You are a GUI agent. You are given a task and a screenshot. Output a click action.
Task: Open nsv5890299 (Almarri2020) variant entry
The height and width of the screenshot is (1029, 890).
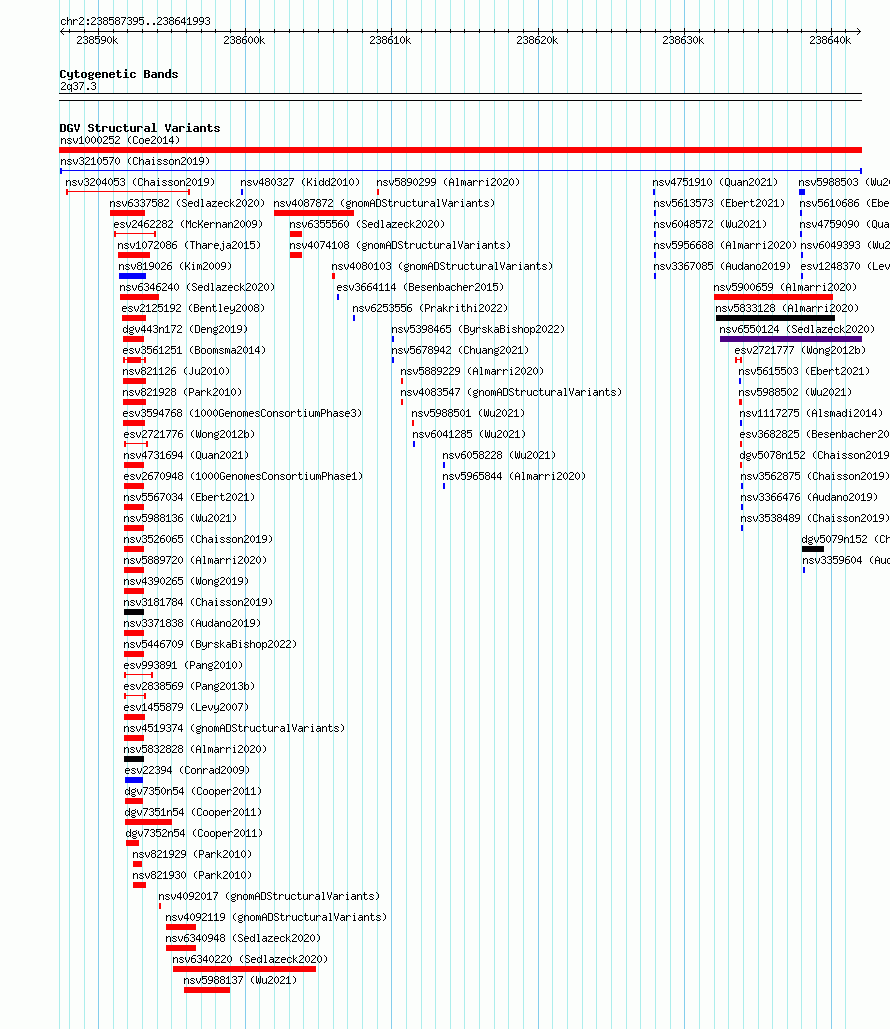click(448, 182)
